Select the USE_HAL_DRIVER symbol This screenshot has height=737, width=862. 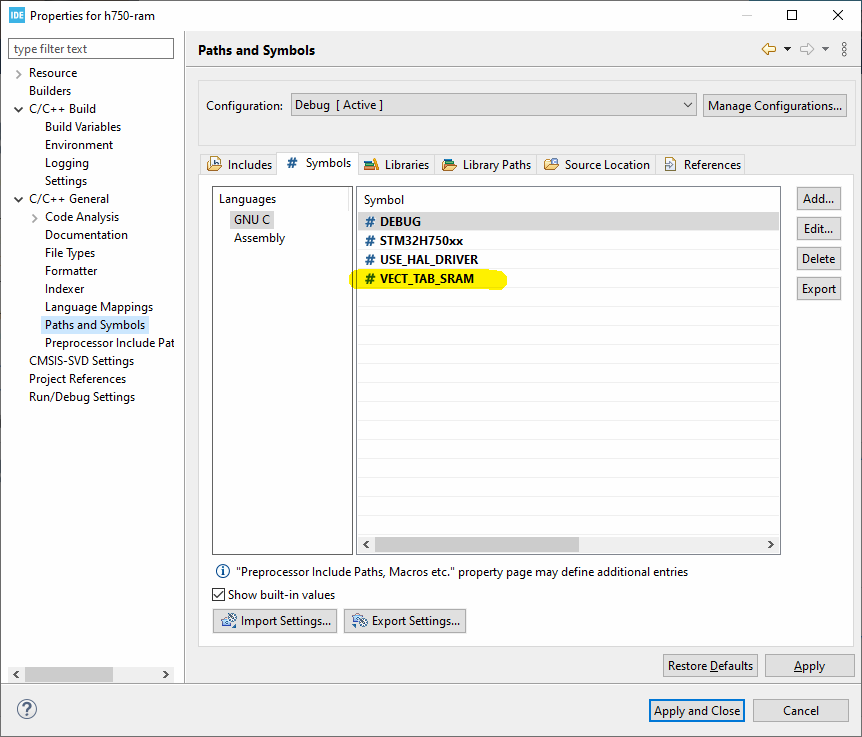click(568, 259)
